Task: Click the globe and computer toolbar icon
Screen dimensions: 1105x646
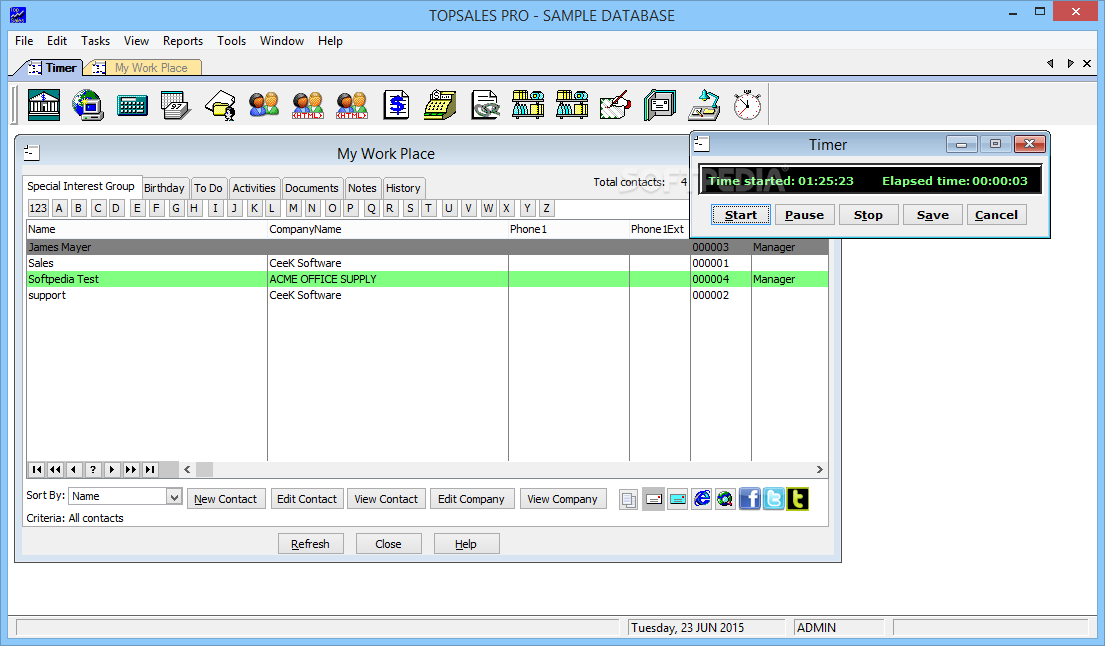Action: pyautogui.click(x=88, y=105)
